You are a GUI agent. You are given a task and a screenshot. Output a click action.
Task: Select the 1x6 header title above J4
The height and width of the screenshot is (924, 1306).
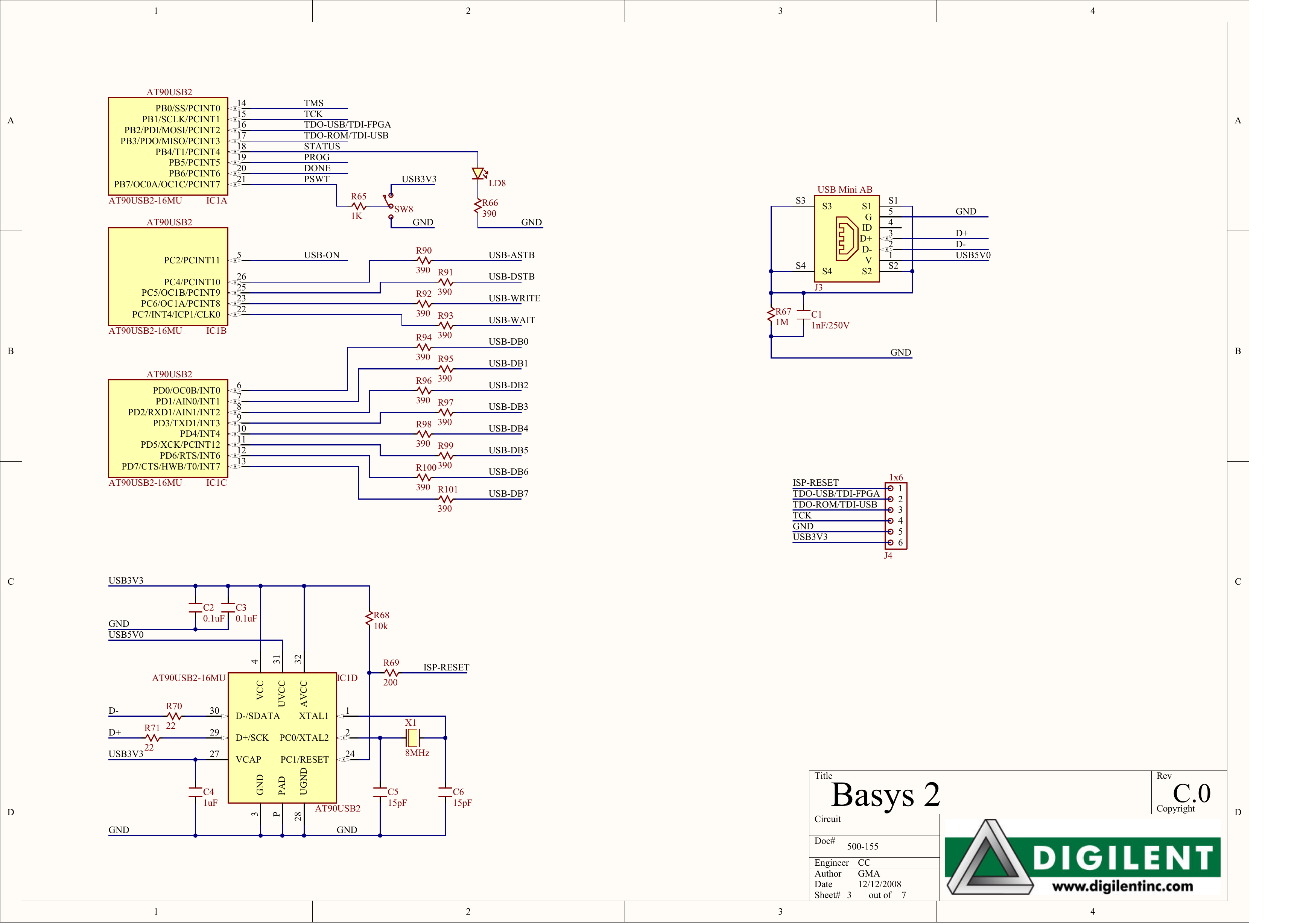pos(896,478)
